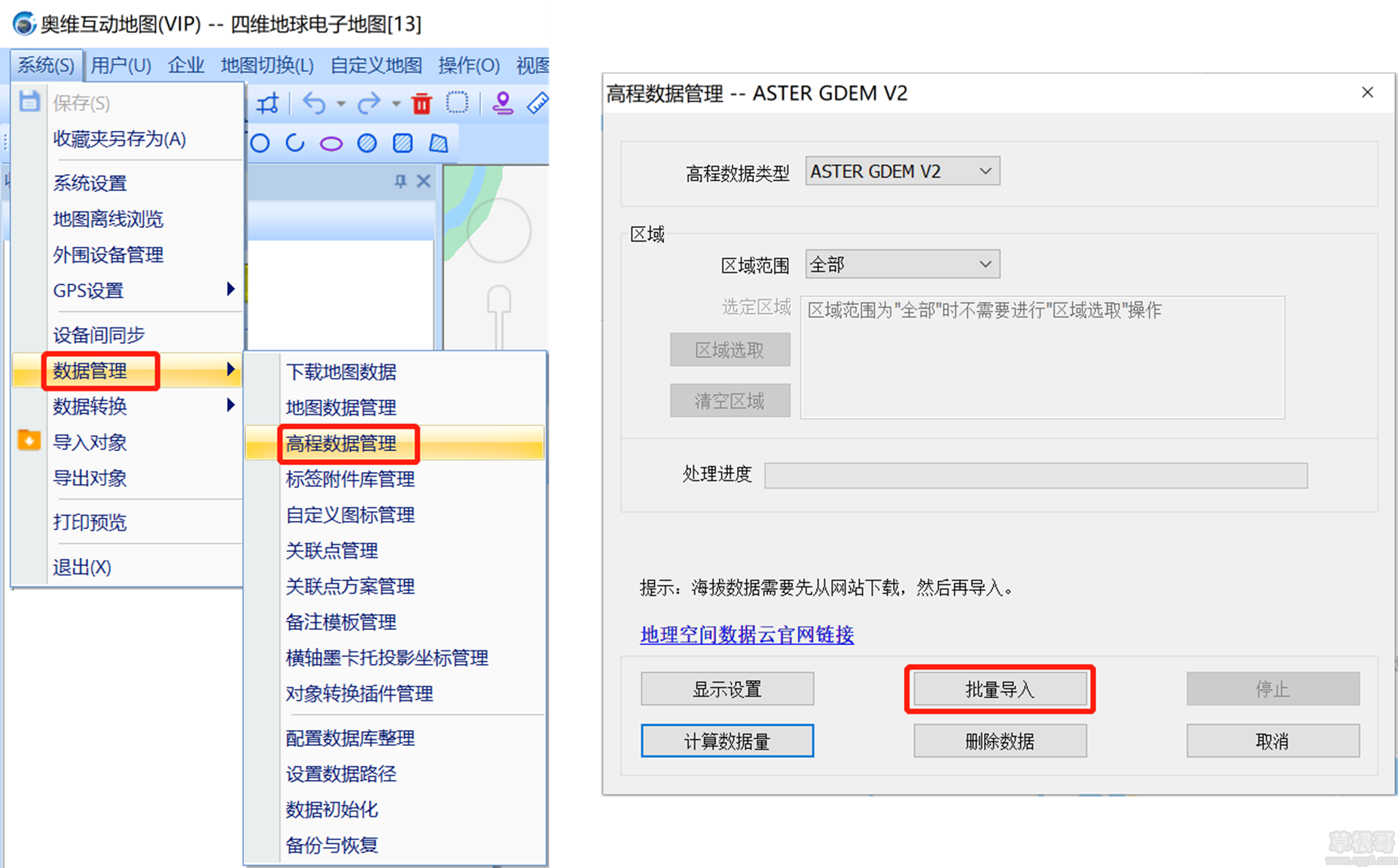This screenshot has width=1398, height=868.
Task: Click the undo arrow icon
Action: click(315, 103)
